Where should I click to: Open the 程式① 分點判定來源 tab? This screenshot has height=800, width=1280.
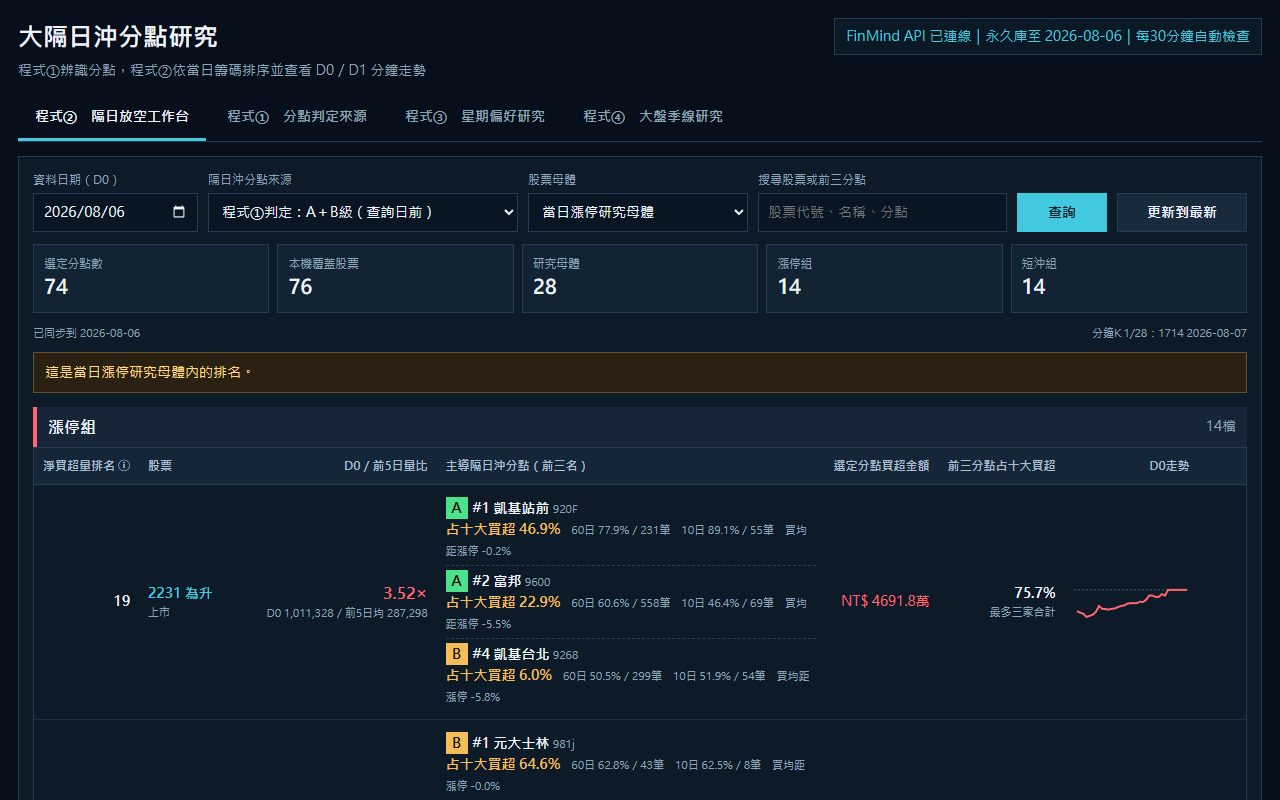297,116
